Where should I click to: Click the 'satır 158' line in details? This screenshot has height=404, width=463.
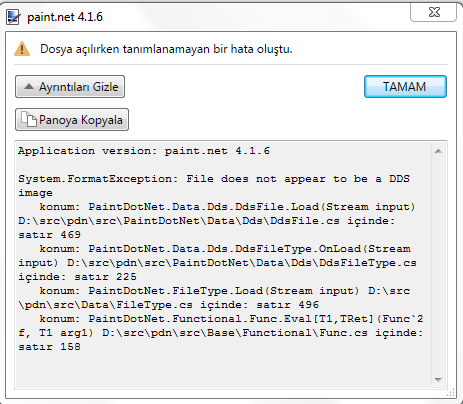point(50,347)
